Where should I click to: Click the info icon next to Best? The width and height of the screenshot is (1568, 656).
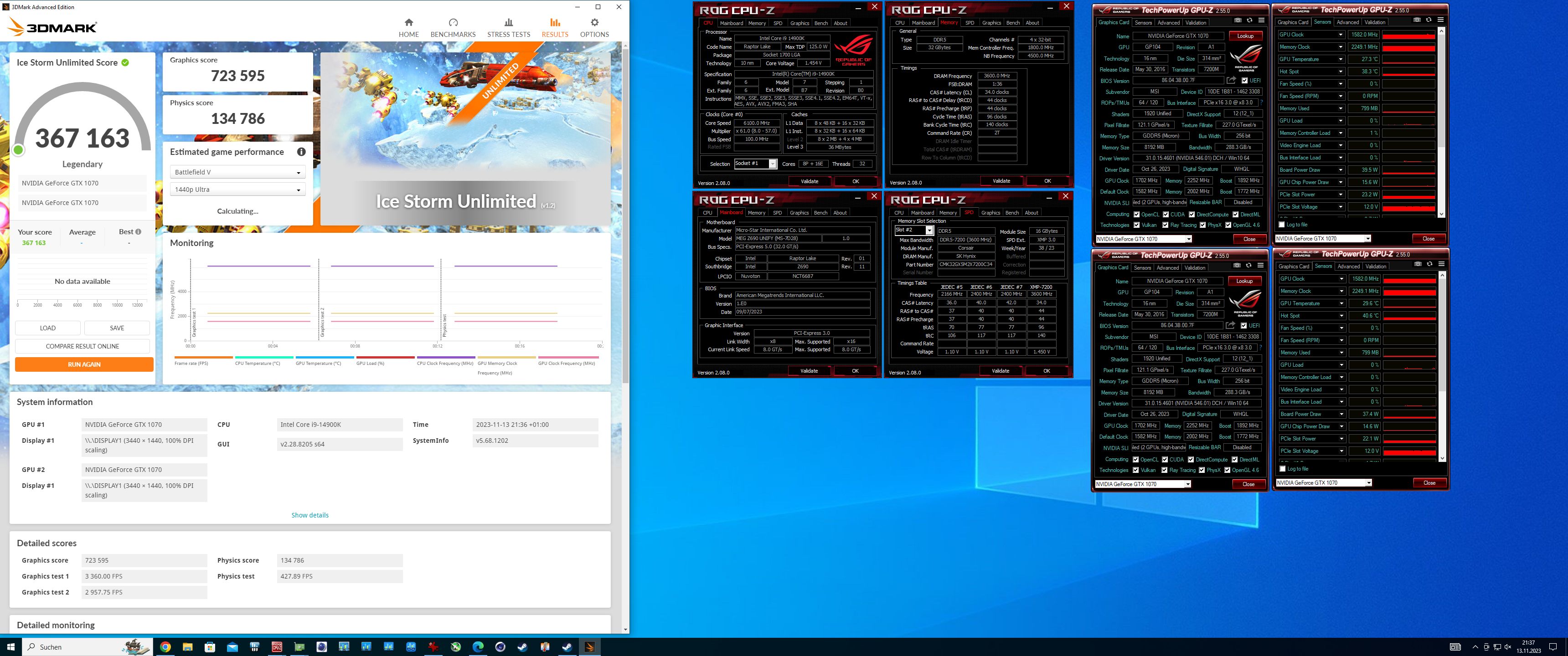coord(139,232)
